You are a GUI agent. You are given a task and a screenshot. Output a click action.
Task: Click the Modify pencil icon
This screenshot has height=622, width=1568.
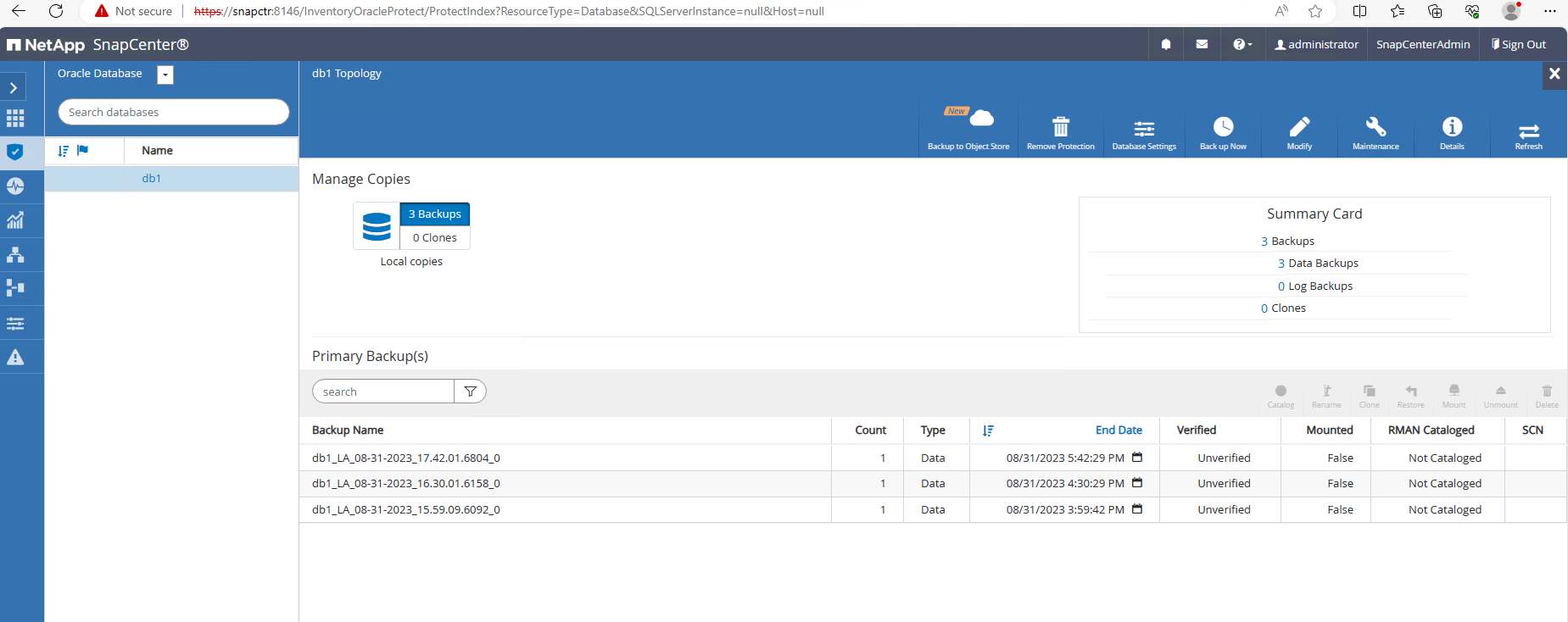pos(1299,128)
